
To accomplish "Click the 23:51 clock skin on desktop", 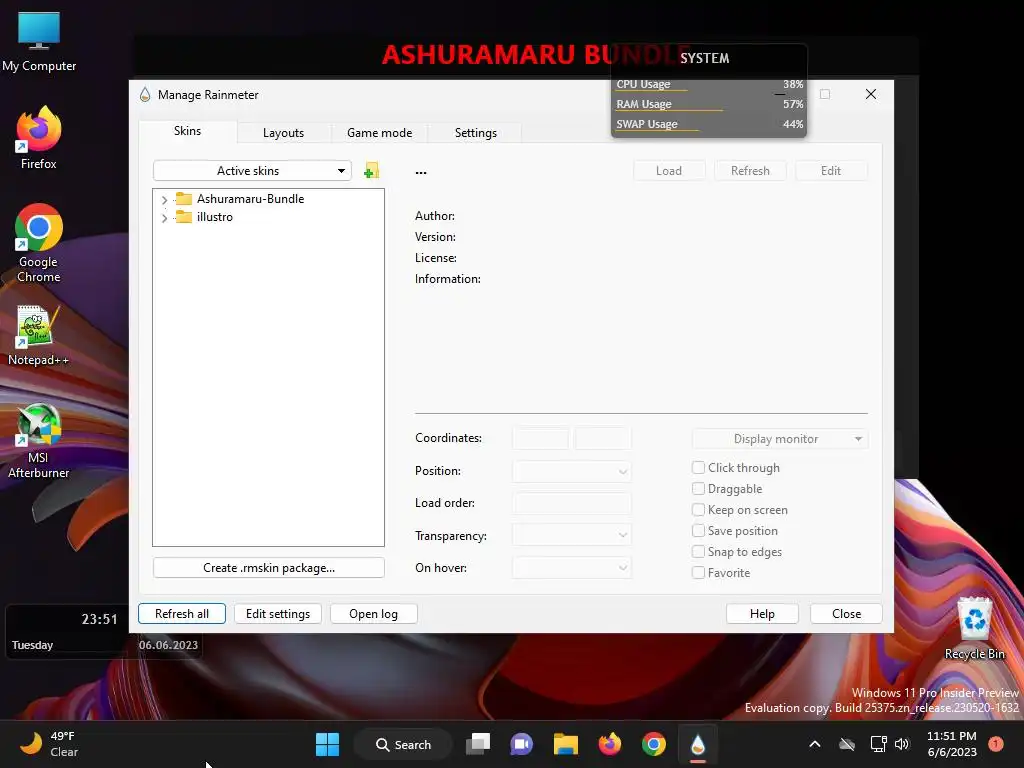I will click(x=99, y=619).
